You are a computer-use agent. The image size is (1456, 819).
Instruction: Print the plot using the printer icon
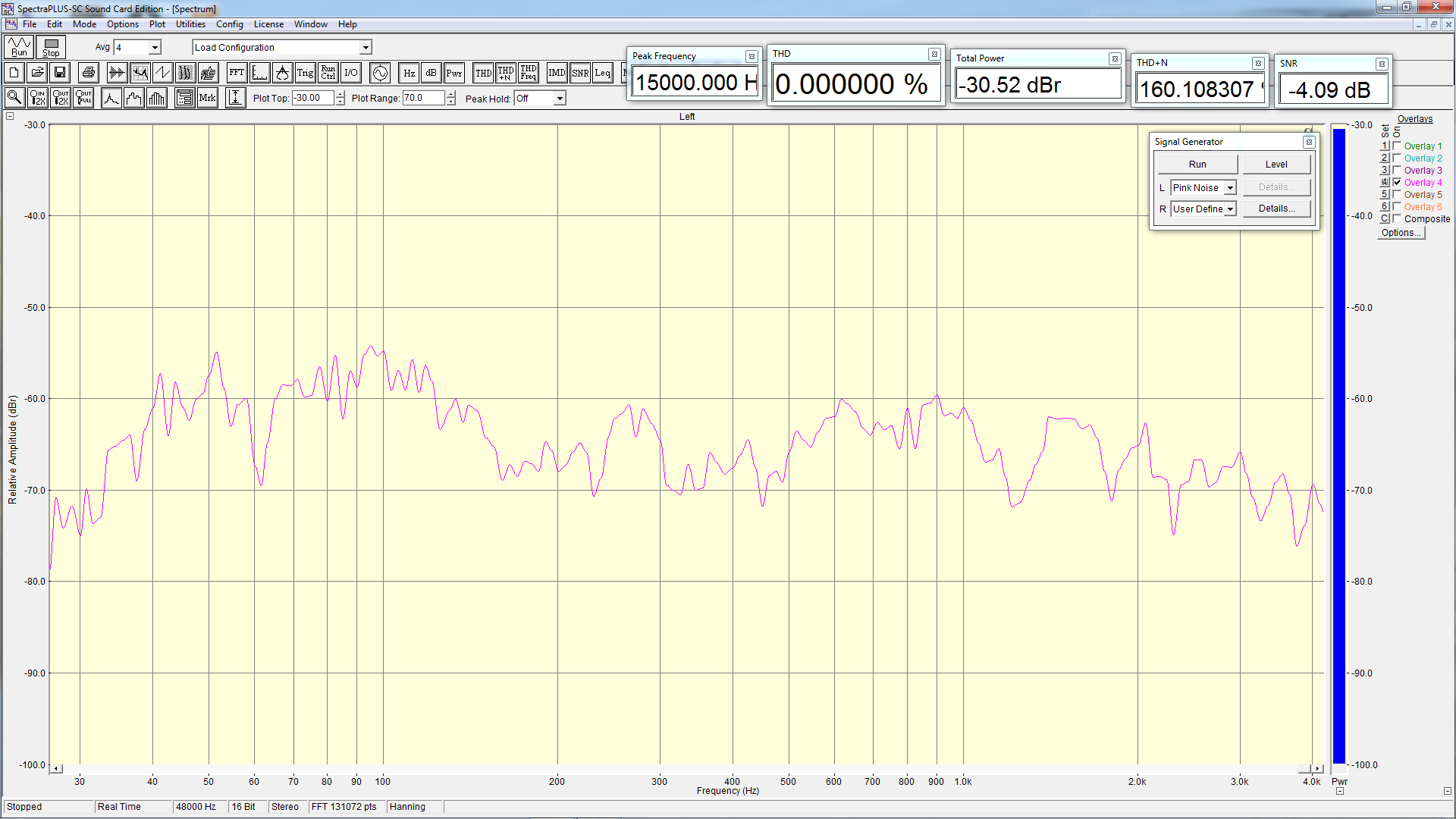[89, 73]
